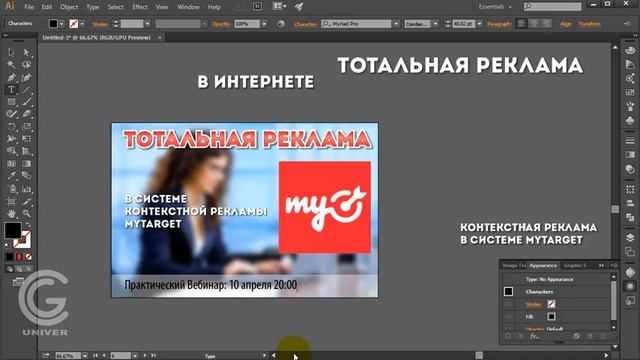Select the Direct Selection tool (white arrow)
640x360 pixels.
(27, 52)
